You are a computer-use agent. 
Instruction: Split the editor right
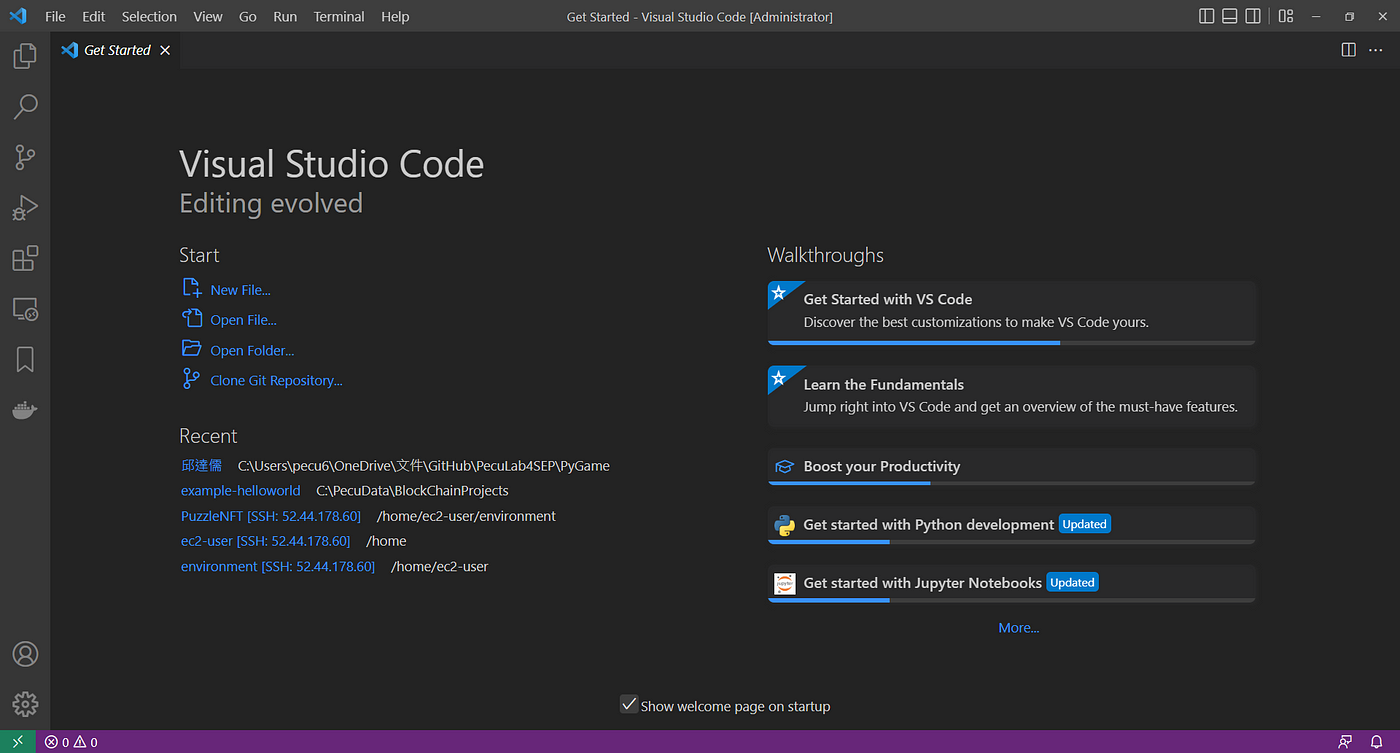pos(1348,50)
